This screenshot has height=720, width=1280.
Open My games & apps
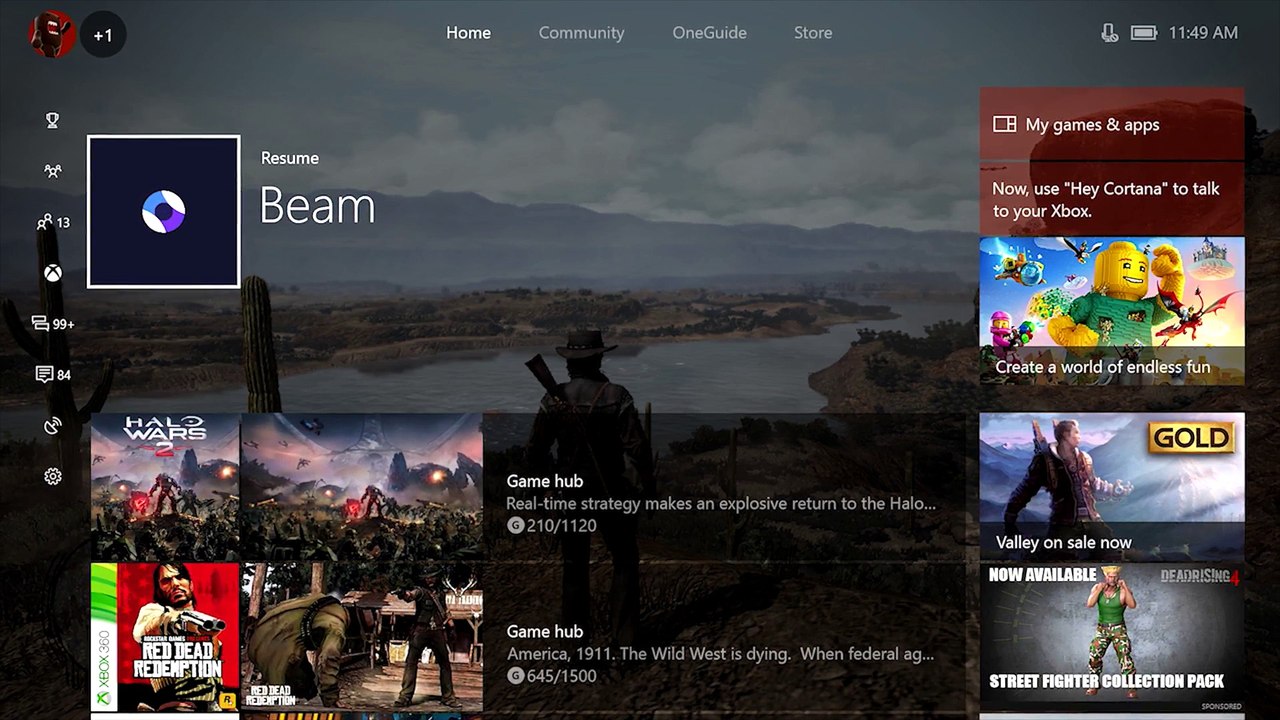click(1112, 124)
